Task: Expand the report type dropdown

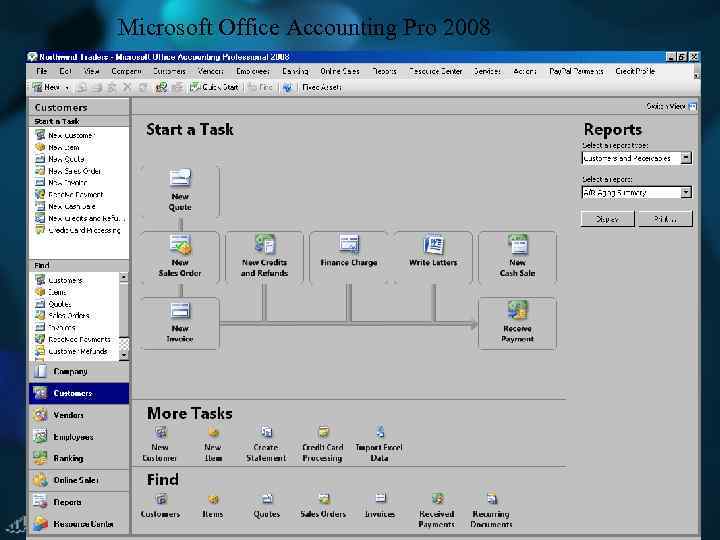Action: [x=686, y=158]
